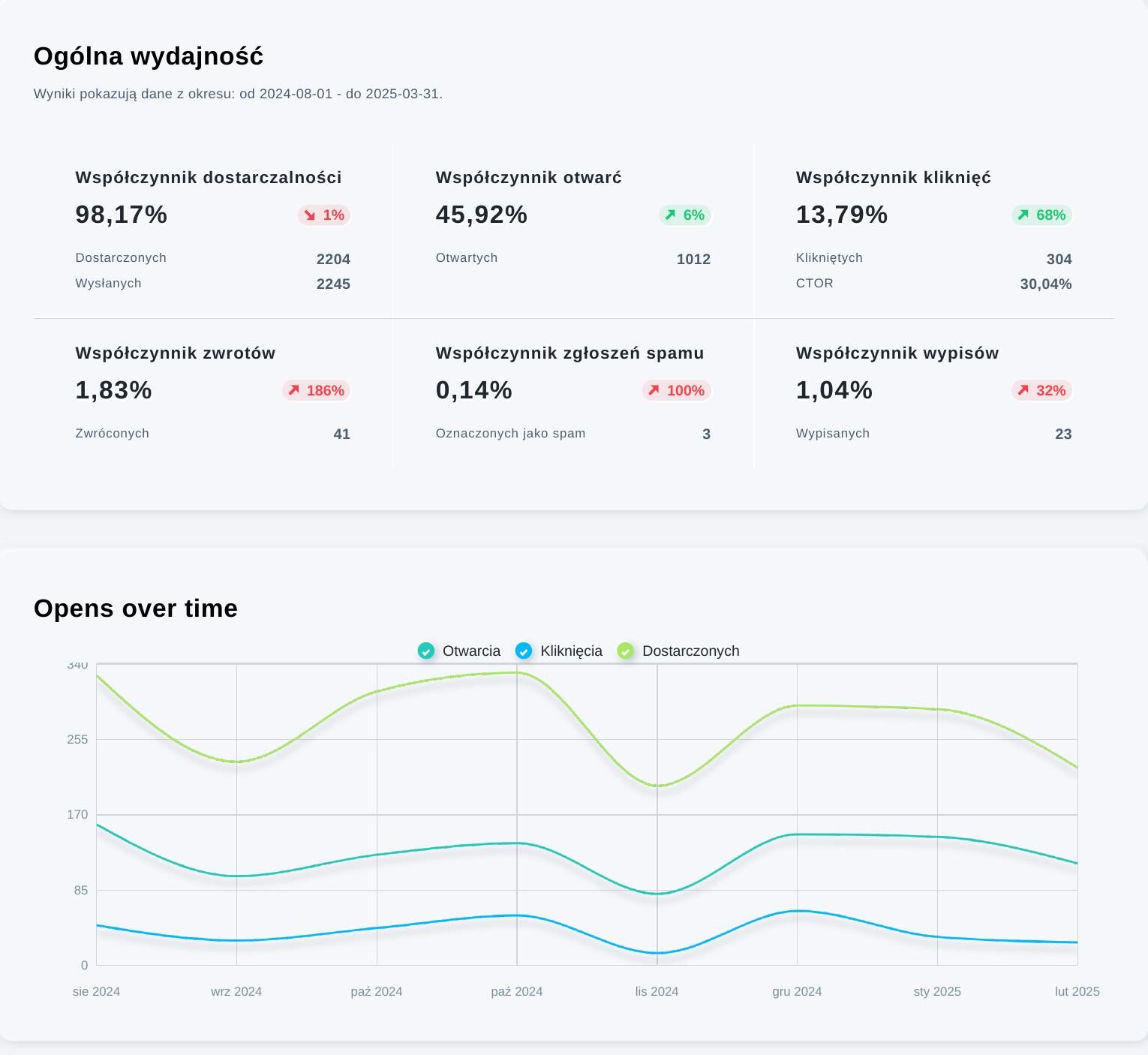Screen dimensions: 1148x1055
Task: Click the "Opens over time" chart title
Action: coord(136,609)
